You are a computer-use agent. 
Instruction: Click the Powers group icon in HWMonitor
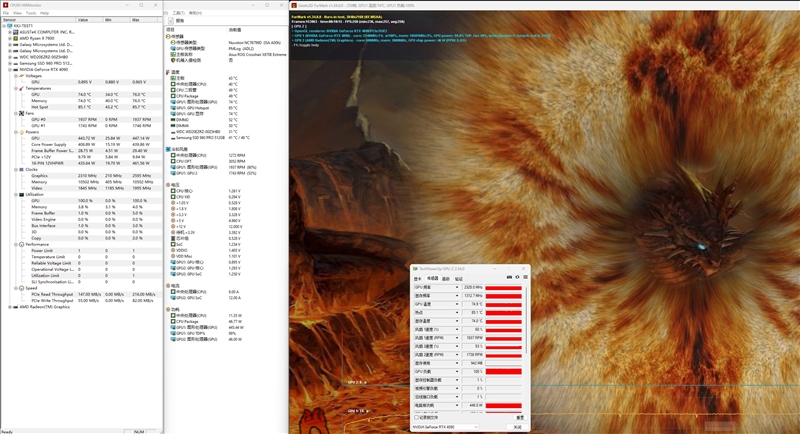pos(21,132)
